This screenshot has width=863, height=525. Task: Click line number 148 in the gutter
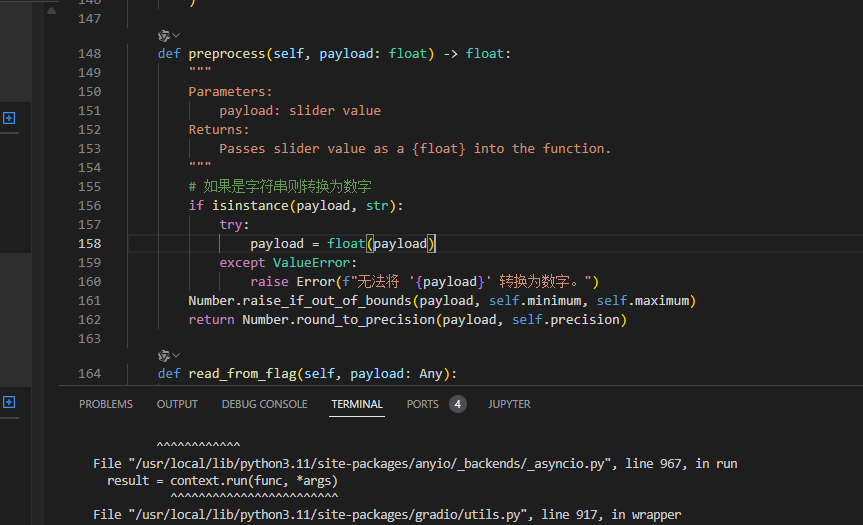coord(89,53)
